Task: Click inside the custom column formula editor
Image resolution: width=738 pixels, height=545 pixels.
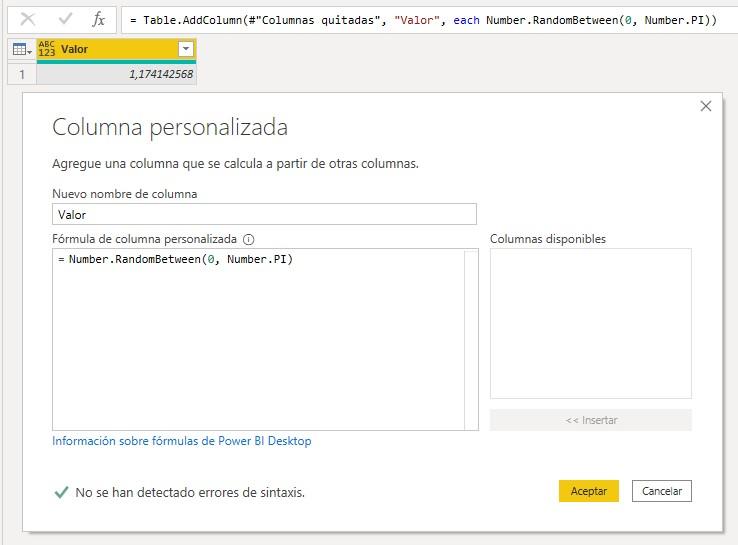Action: (x=258, y=340)
